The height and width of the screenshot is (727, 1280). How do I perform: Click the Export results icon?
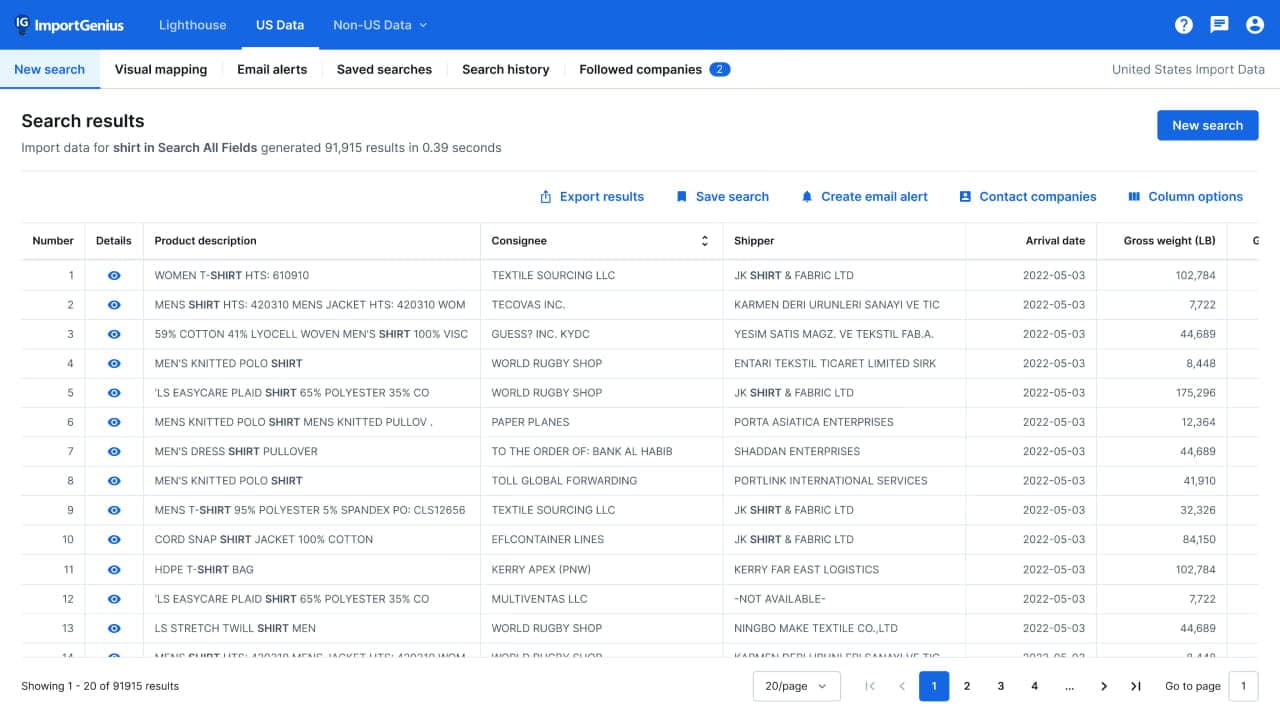[x=544, y=196]
